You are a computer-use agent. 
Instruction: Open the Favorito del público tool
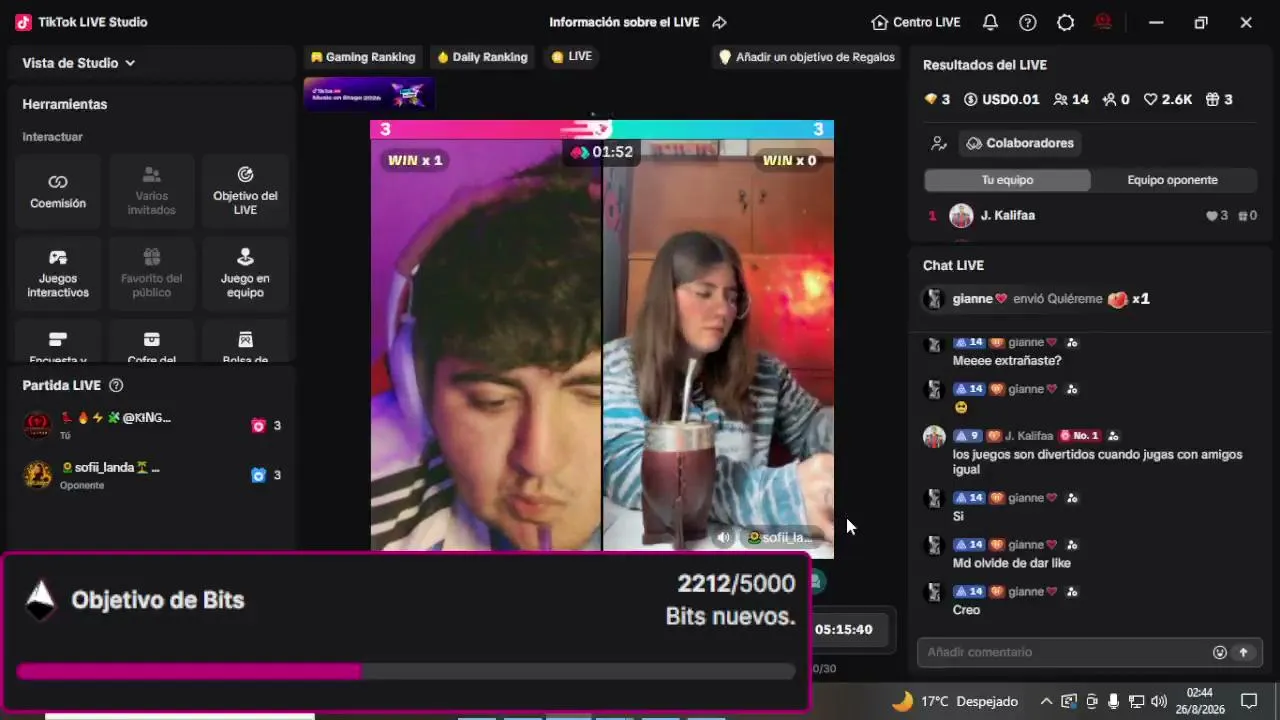coord(152,274)
